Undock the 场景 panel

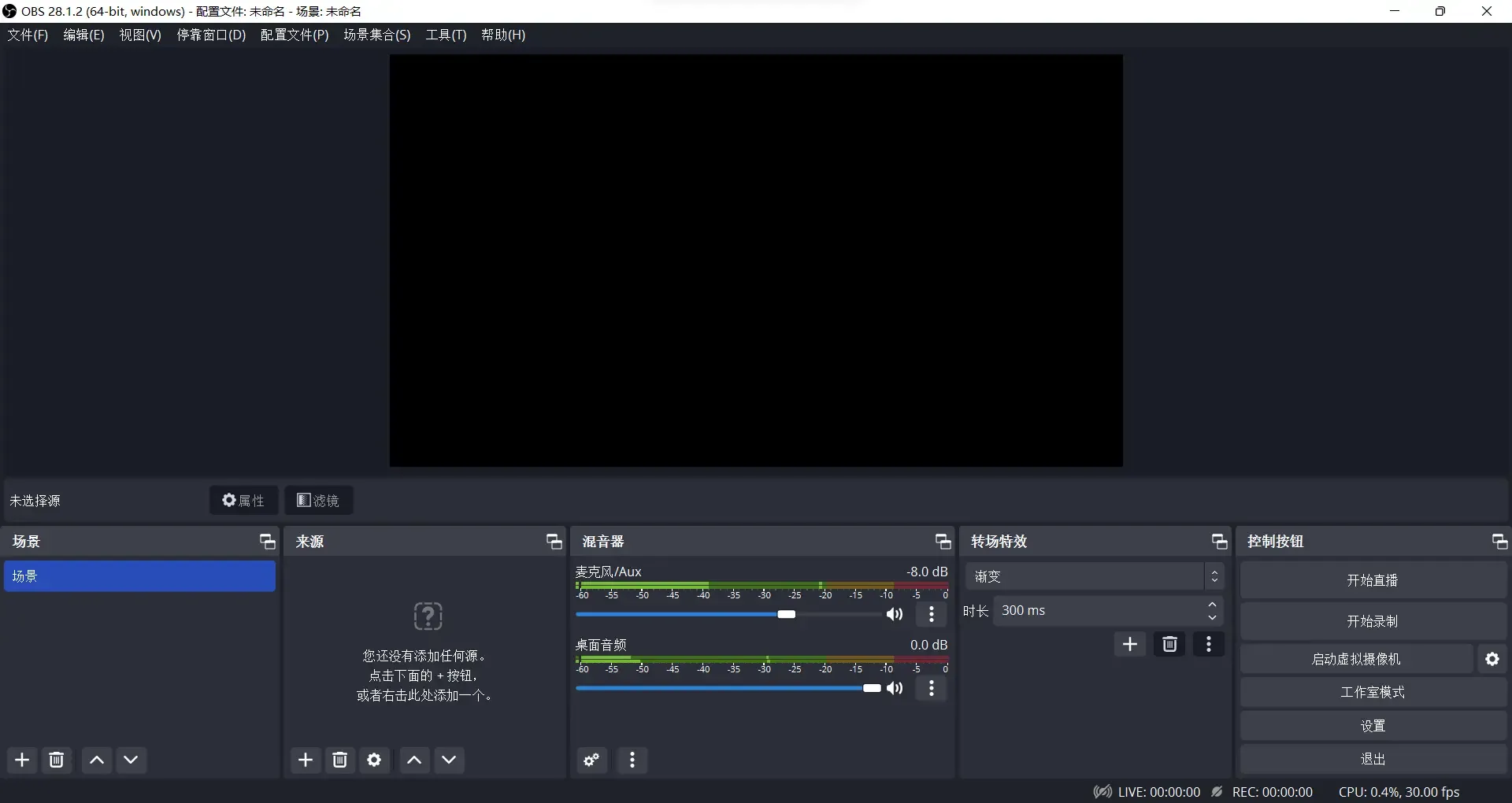[x=268, y=542]
